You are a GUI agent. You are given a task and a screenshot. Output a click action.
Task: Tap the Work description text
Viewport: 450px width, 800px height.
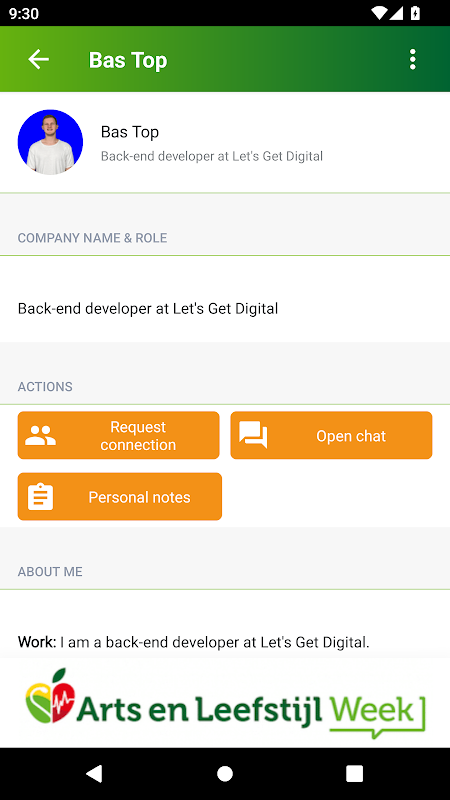193,642
